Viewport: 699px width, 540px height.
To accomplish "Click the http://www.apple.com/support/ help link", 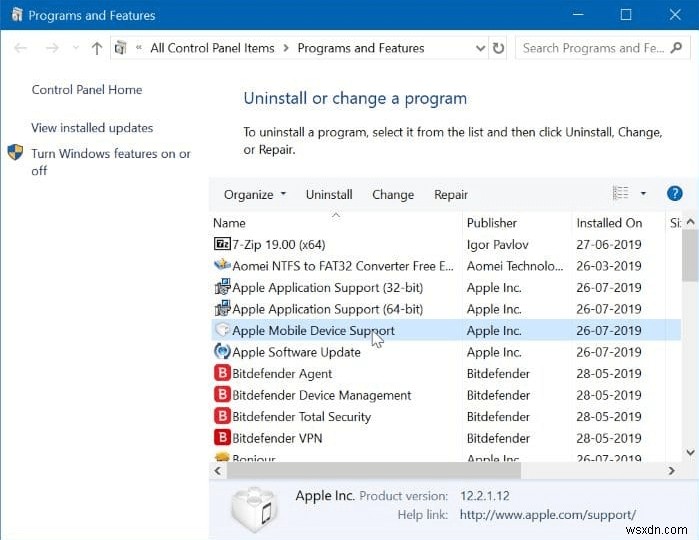I will coord(547,515).
